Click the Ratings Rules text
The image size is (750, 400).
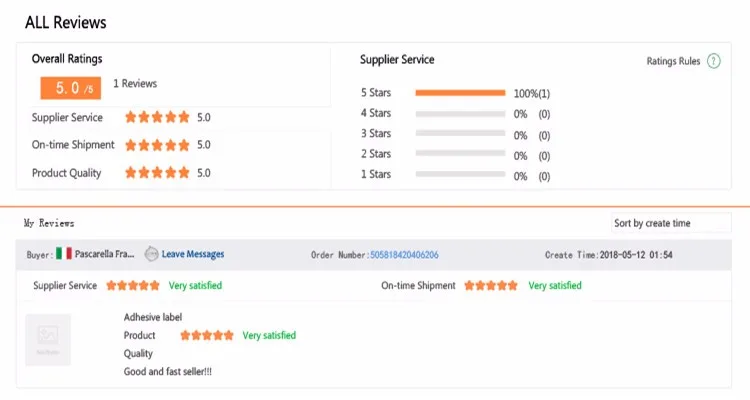tap(673, 61)
